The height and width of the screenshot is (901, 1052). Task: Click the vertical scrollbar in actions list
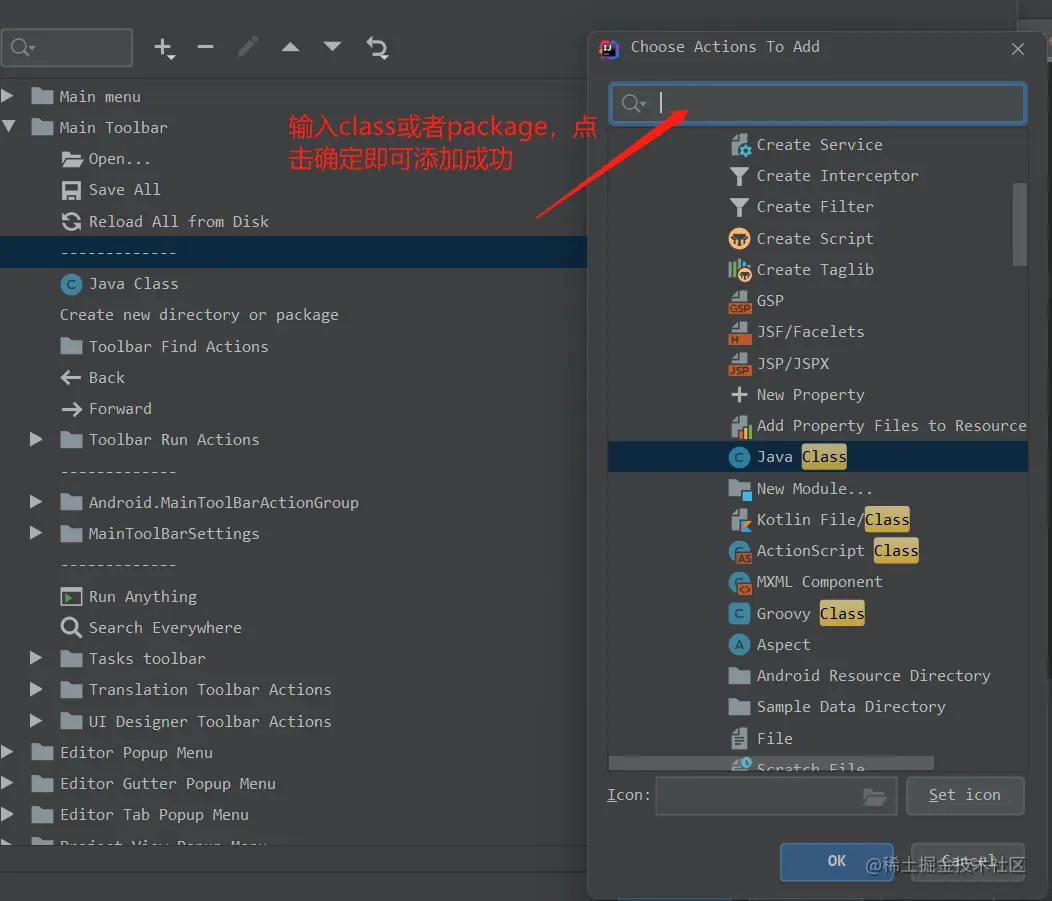tap(1019, 224)
